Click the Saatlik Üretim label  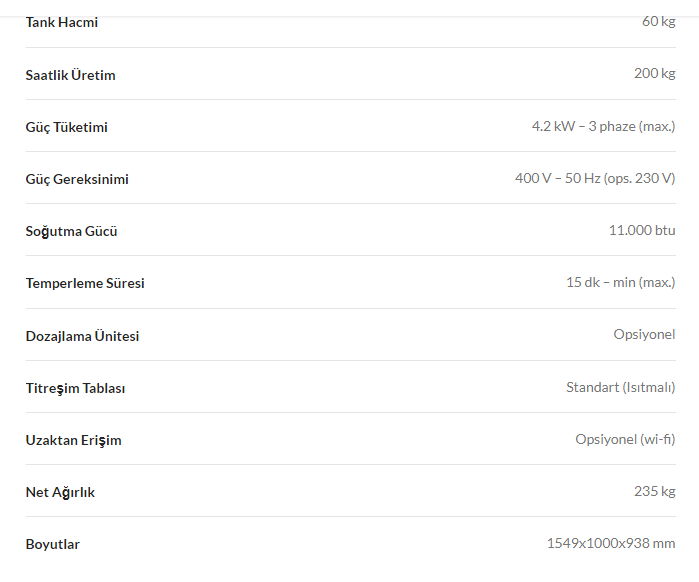(70, 75)
